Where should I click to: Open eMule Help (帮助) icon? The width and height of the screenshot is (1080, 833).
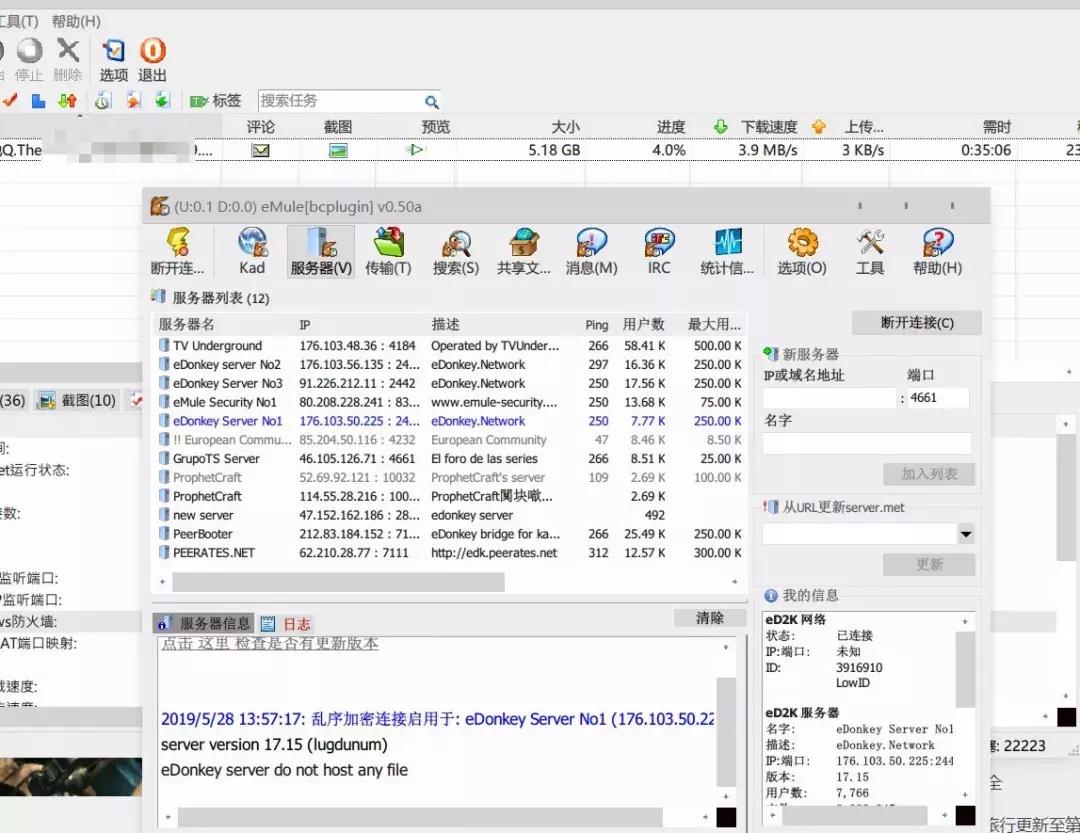(x=937, y=251)
